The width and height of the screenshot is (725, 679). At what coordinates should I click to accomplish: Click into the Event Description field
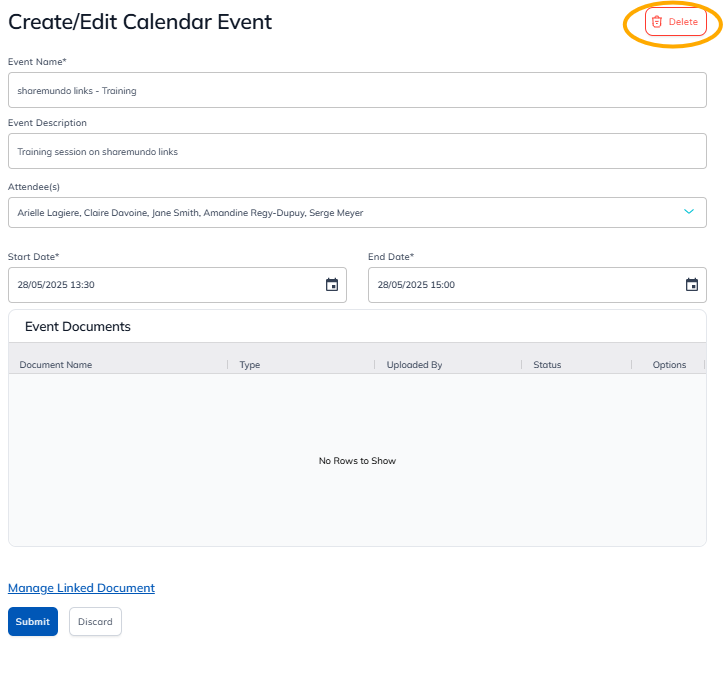click(357, 152)
